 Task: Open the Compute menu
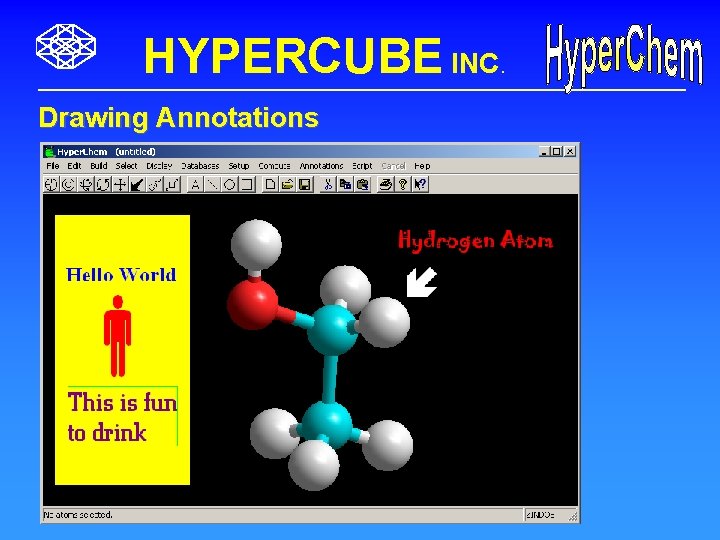point(274,166)
